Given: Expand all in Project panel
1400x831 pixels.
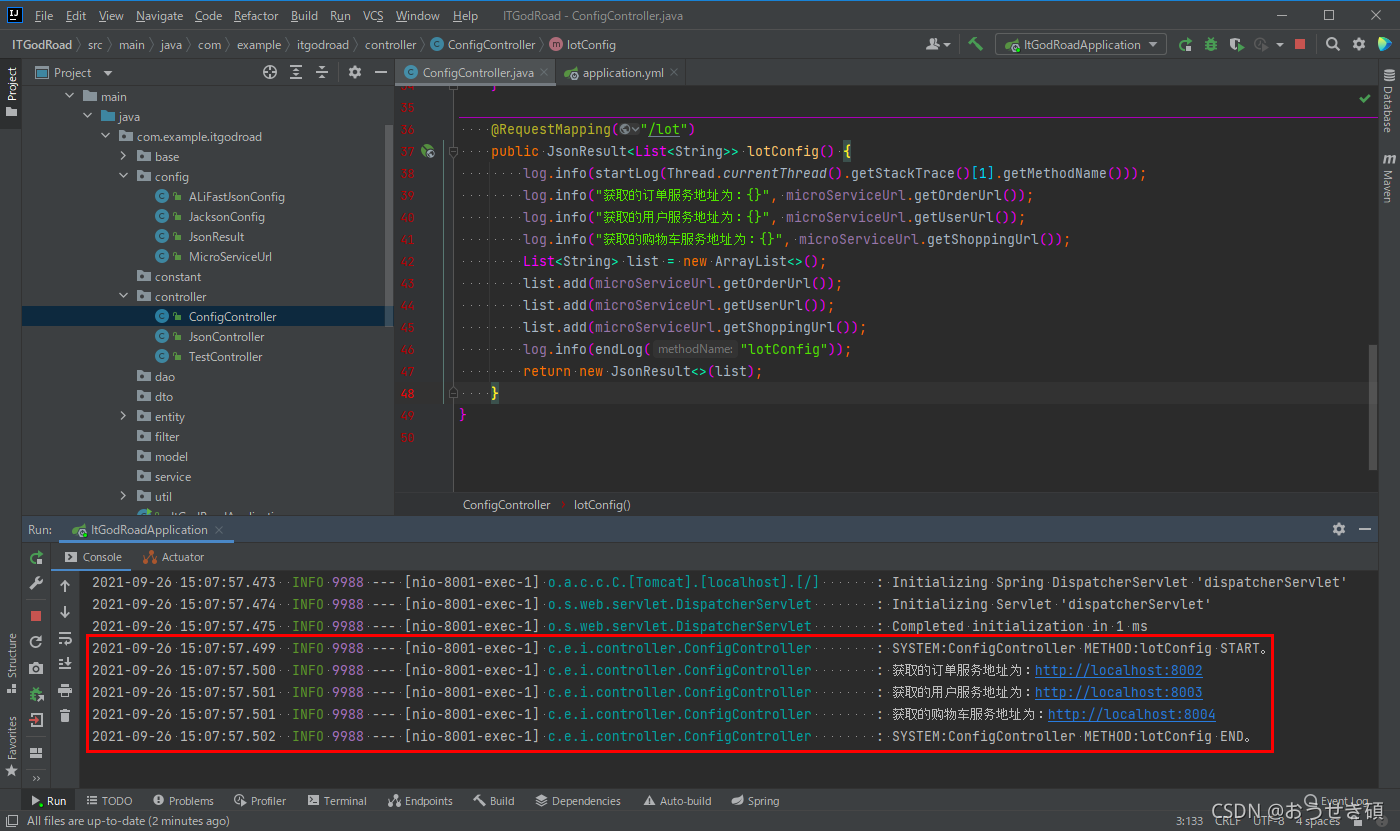Looking at the screenshot, I should coord(296,72).
